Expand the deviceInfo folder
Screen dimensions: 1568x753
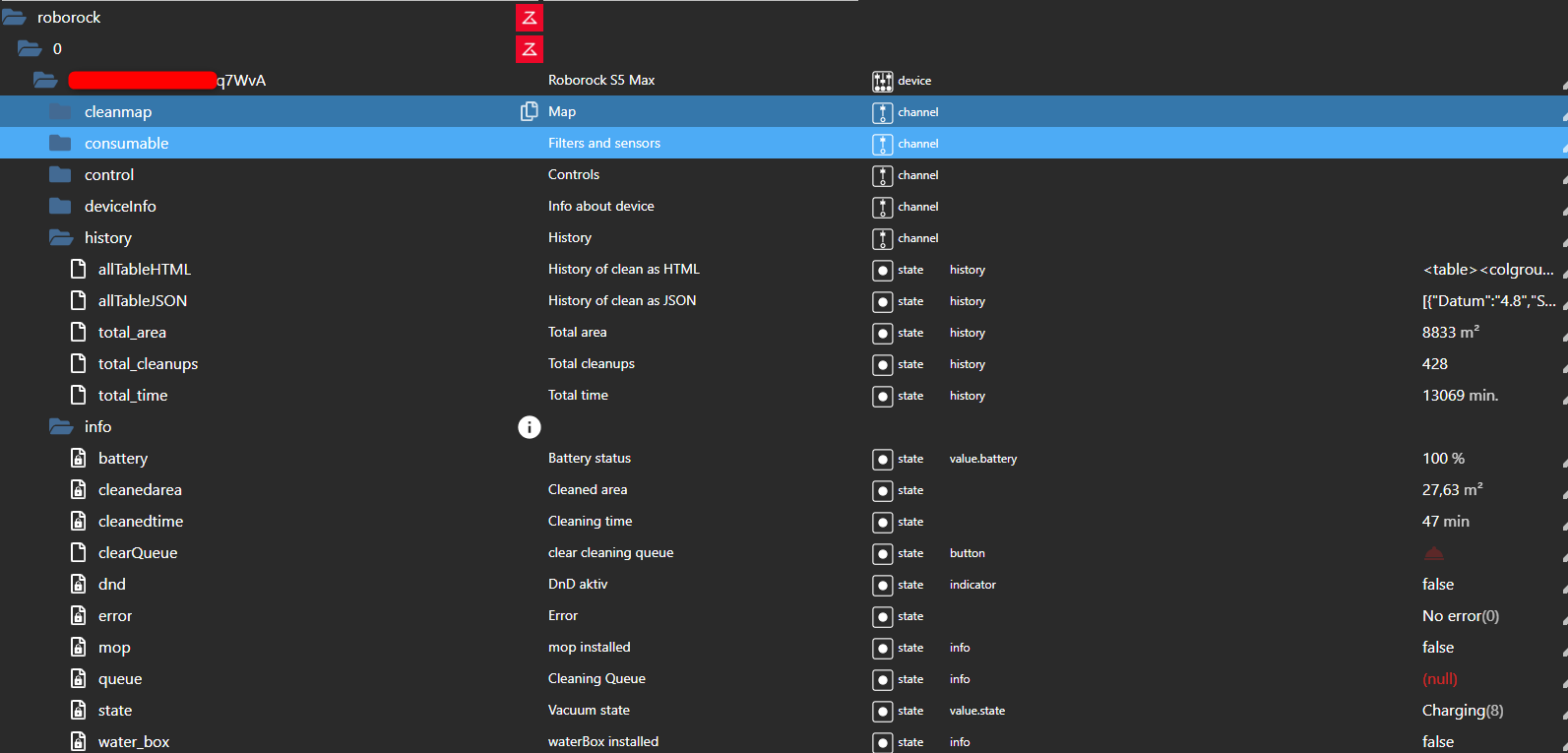(x=60, y=206)
